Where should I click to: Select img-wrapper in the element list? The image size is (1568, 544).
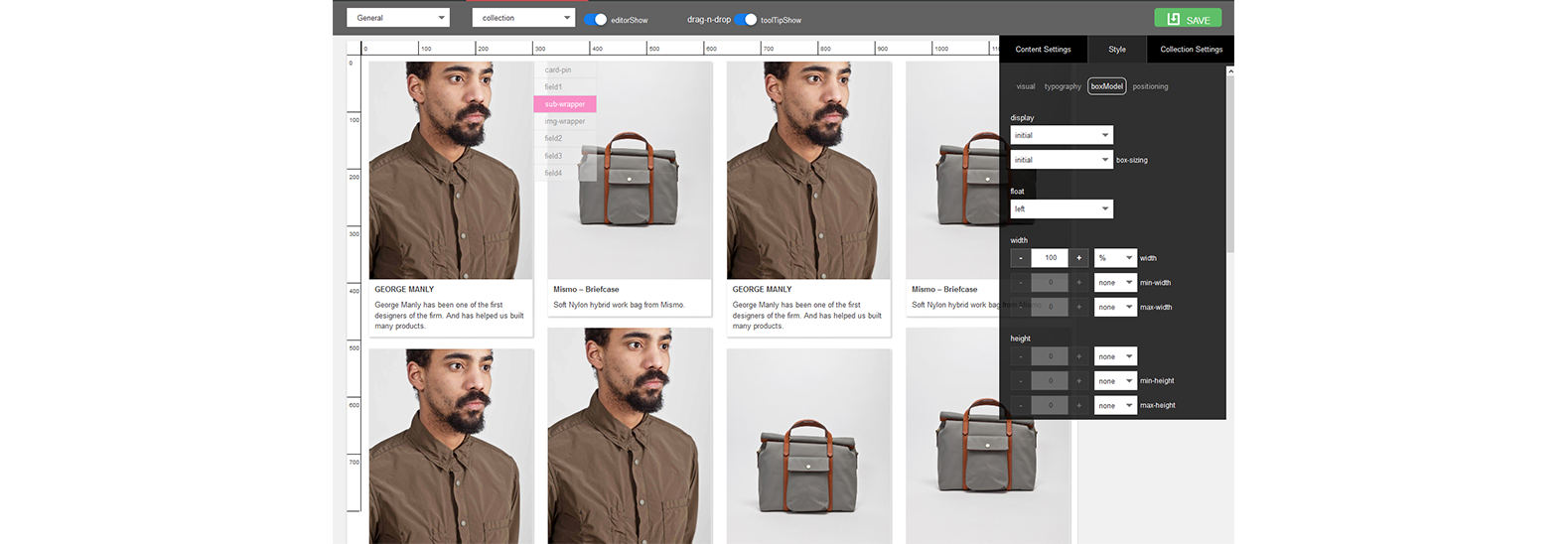[565, 121]
